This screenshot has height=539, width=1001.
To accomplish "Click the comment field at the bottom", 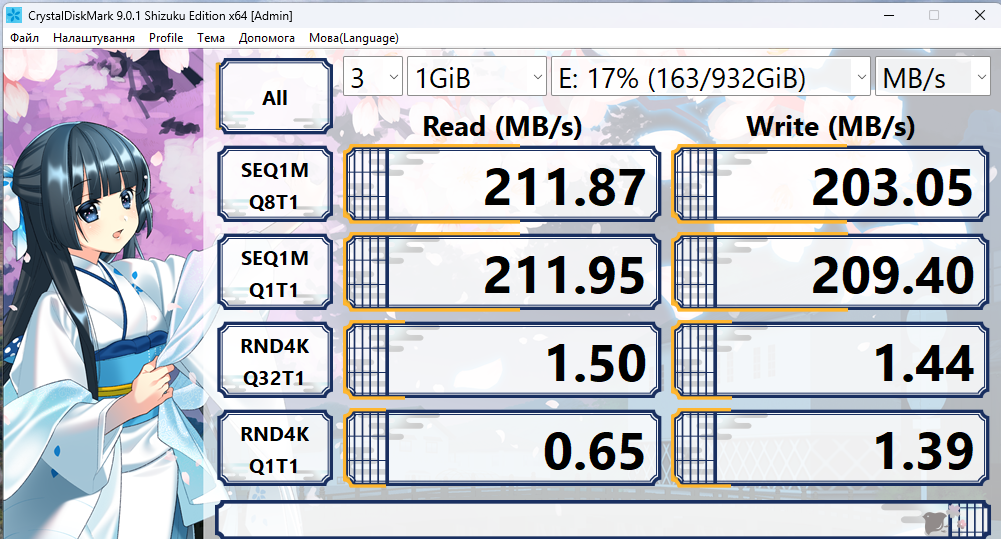I will click(603, 520).
